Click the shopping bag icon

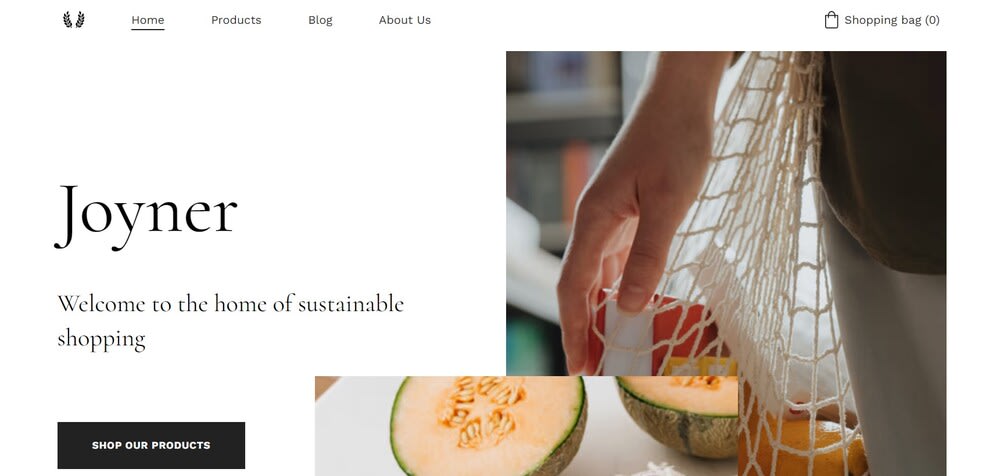click(x=831, y=20)
